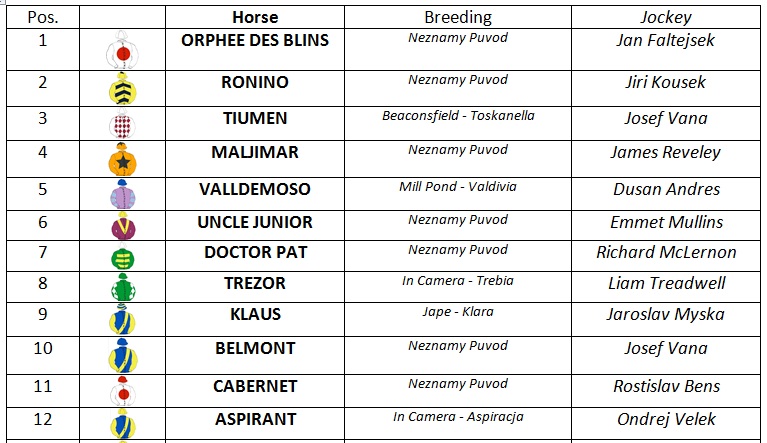The image size is (767, 443).
Task: Select the Breeding column header
Action: (458, 17)
